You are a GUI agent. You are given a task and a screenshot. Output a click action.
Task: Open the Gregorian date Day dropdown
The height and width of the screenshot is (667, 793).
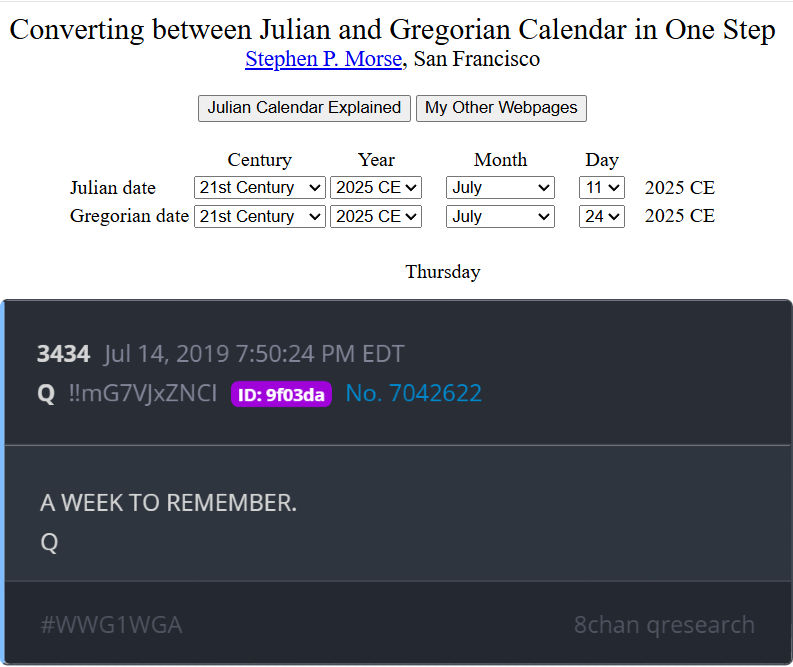point(602,216)
